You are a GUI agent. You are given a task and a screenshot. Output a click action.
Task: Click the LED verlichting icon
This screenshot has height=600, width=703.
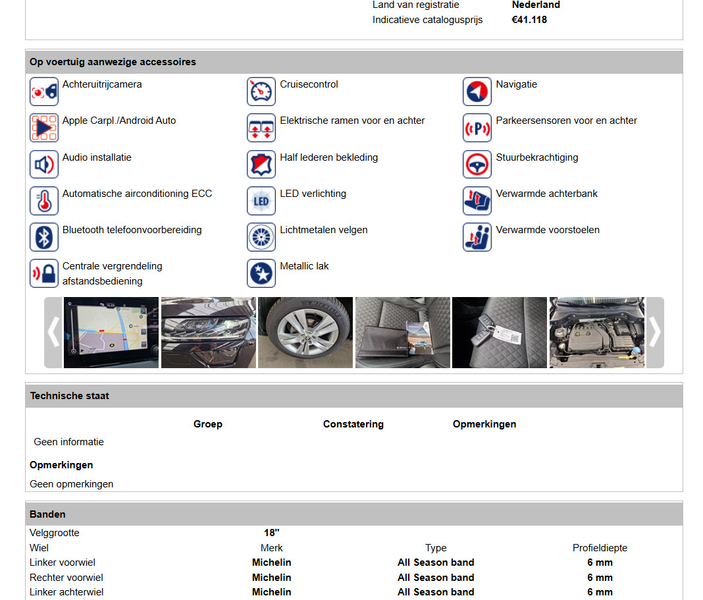[x=261, y=200]
